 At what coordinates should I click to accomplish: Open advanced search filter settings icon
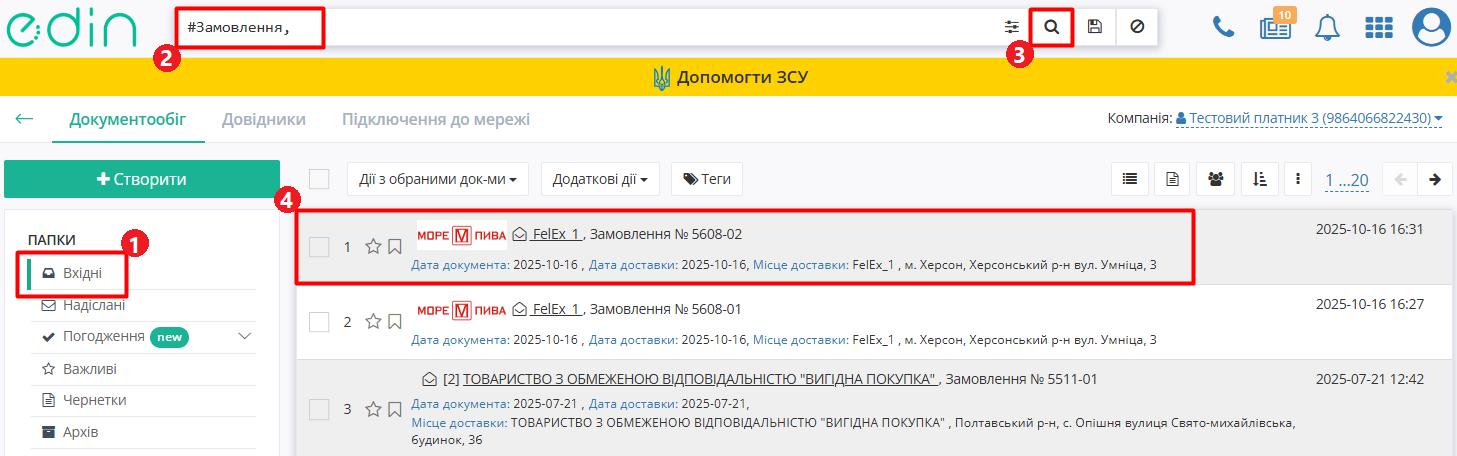point(1012,27)
